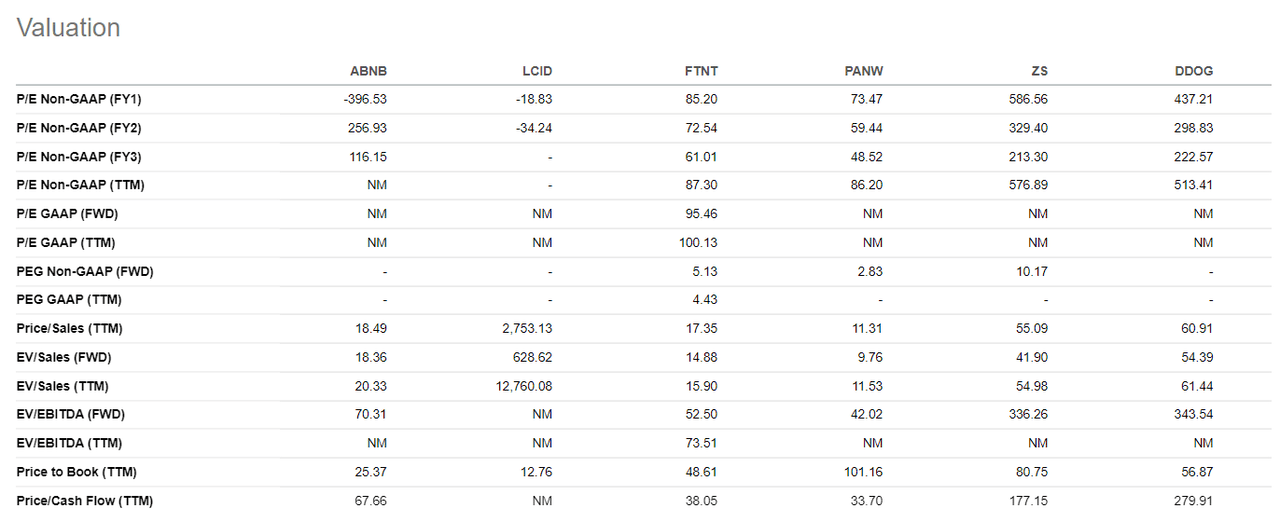This screenshot has height=522, width=1280.
Task: Click the Price/Cash Flow (TTM) row label
Action: pyautogui.click(x=84, y=500)
